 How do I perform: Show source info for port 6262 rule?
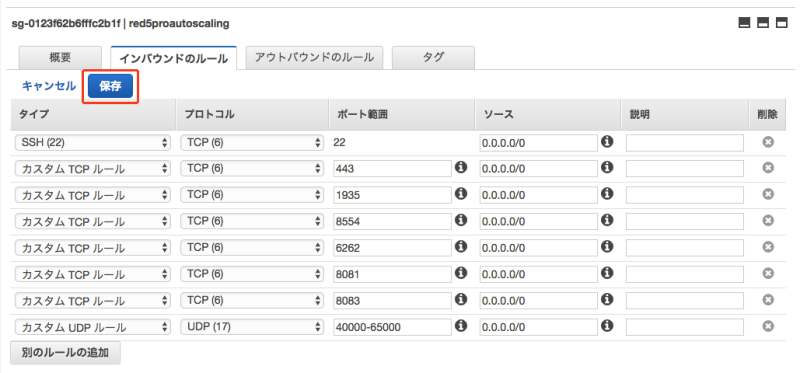[x=607, y=246]
